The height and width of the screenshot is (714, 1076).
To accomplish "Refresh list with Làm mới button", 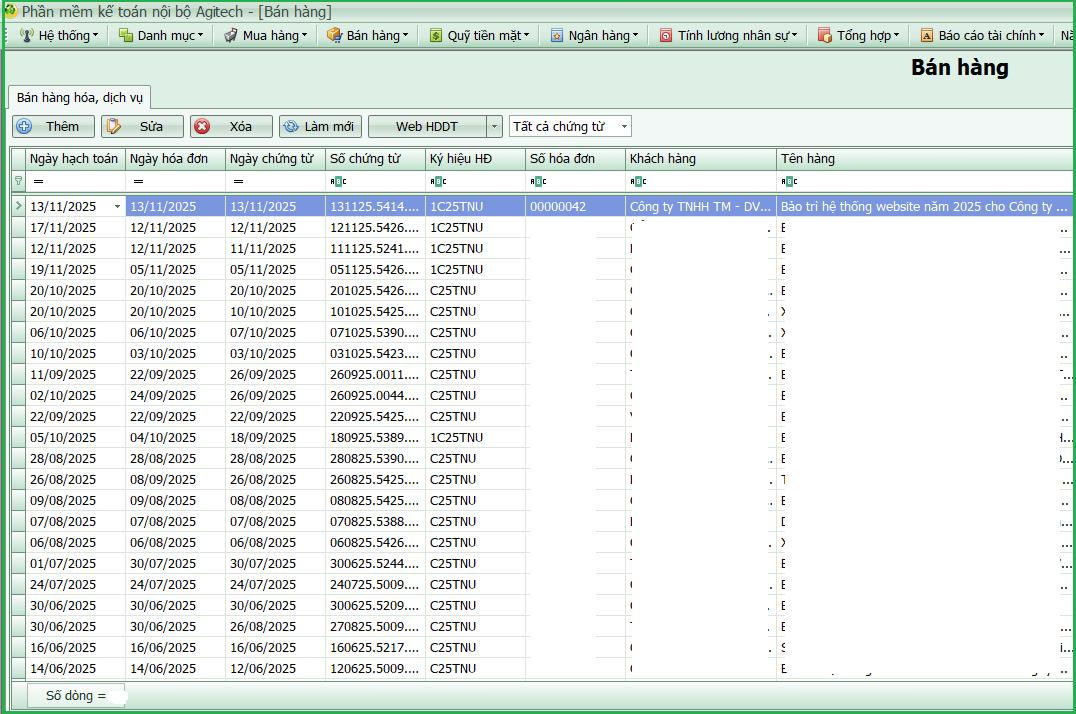I will (x=320, y=127).
